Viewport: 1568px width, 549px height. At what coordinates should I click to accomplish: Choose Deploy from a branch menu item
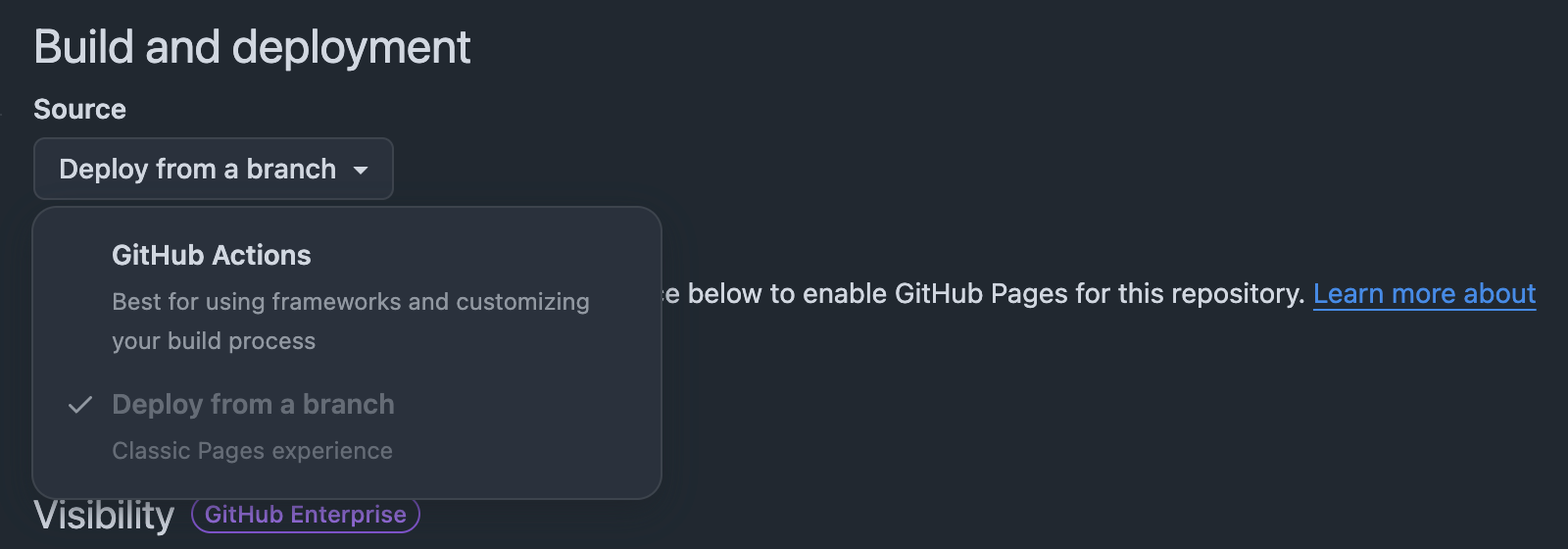tap(347, 426)
